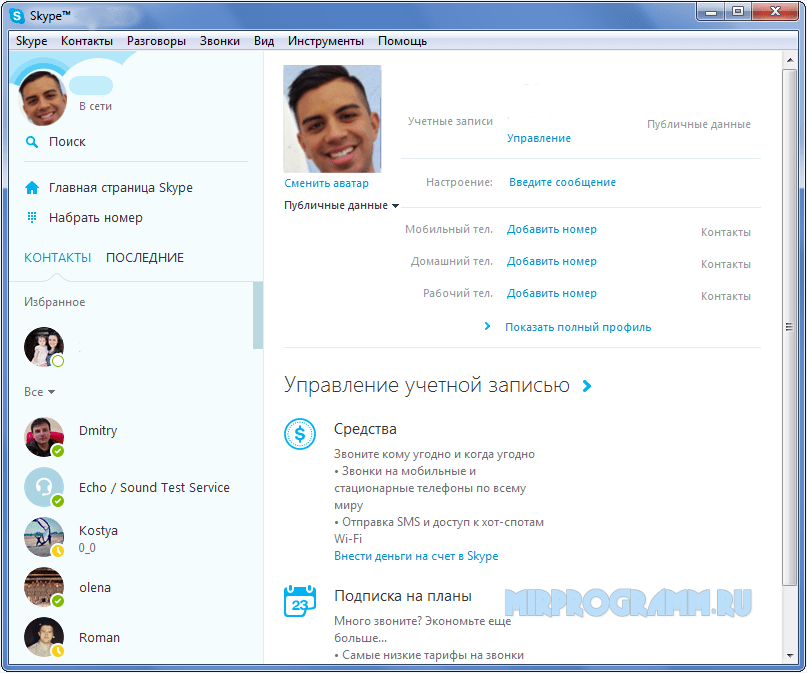Select the olena contact name
Screen dimensions: 807x673
pos(95,588)
